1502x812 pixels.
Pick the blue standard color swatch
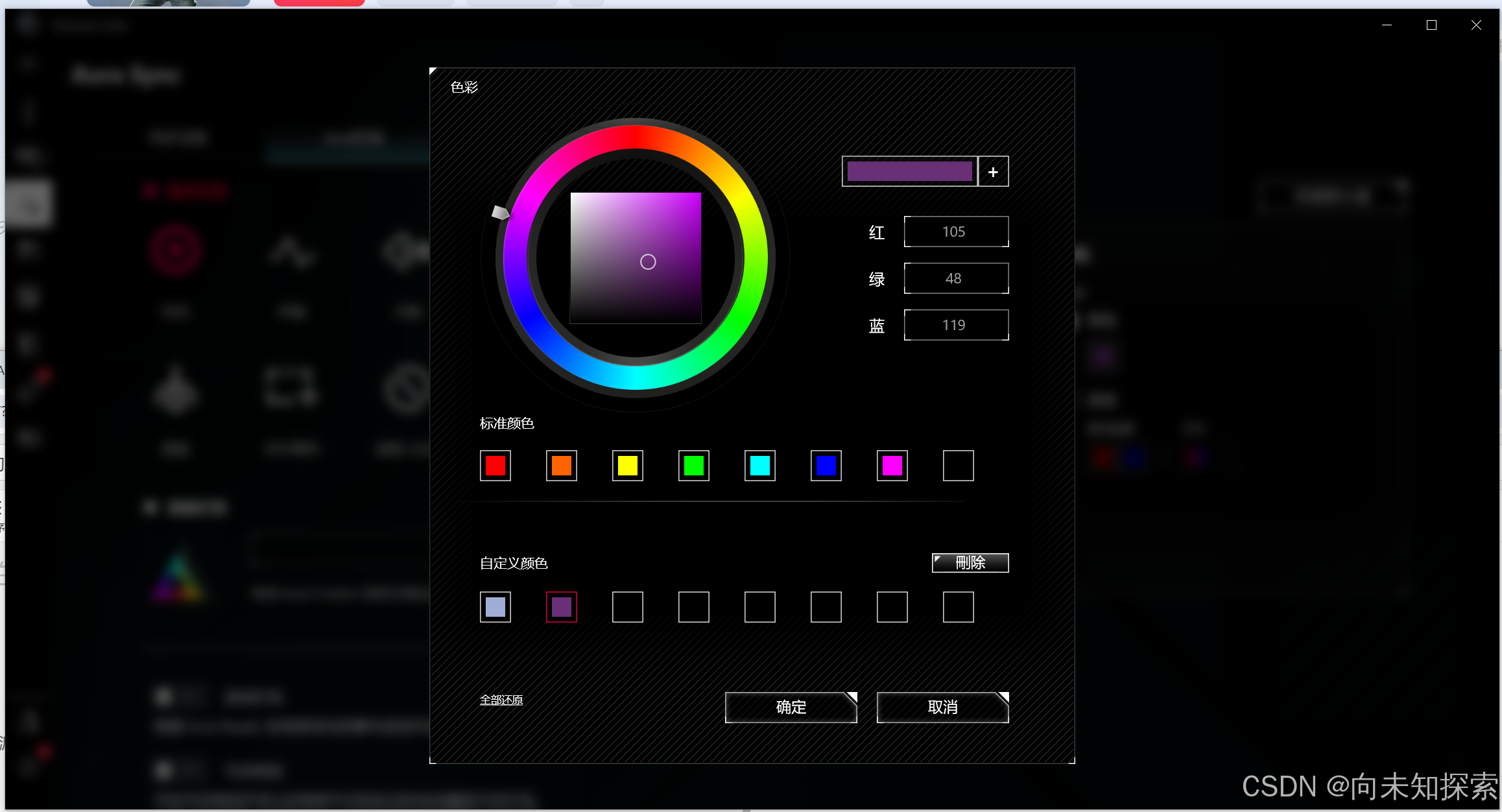826,466
